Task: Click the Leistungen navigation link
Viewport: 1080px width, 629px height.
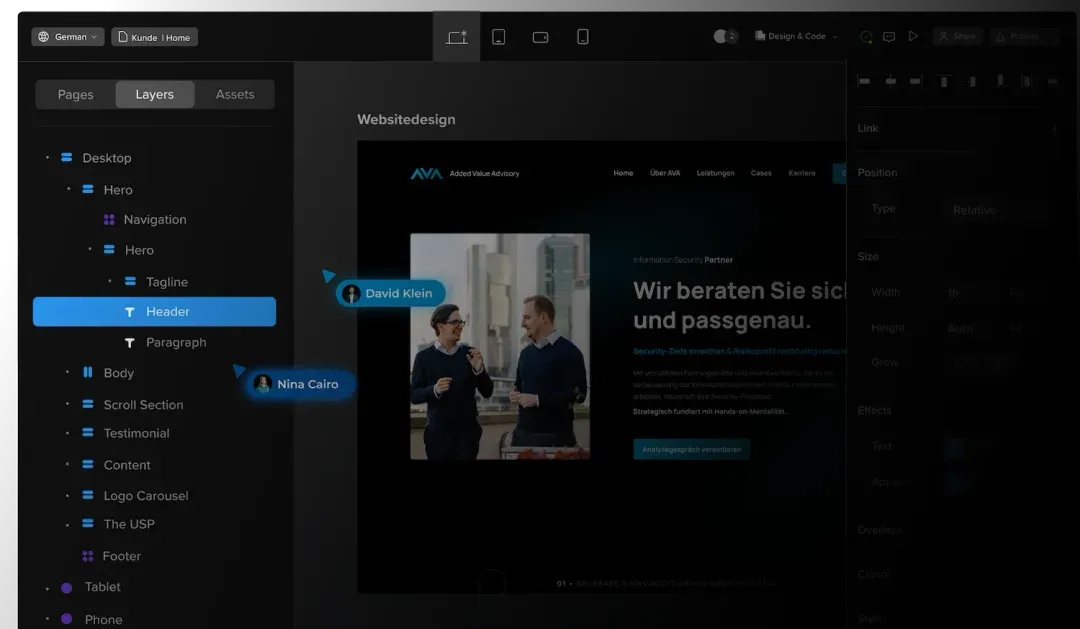Action: [716, 173]
